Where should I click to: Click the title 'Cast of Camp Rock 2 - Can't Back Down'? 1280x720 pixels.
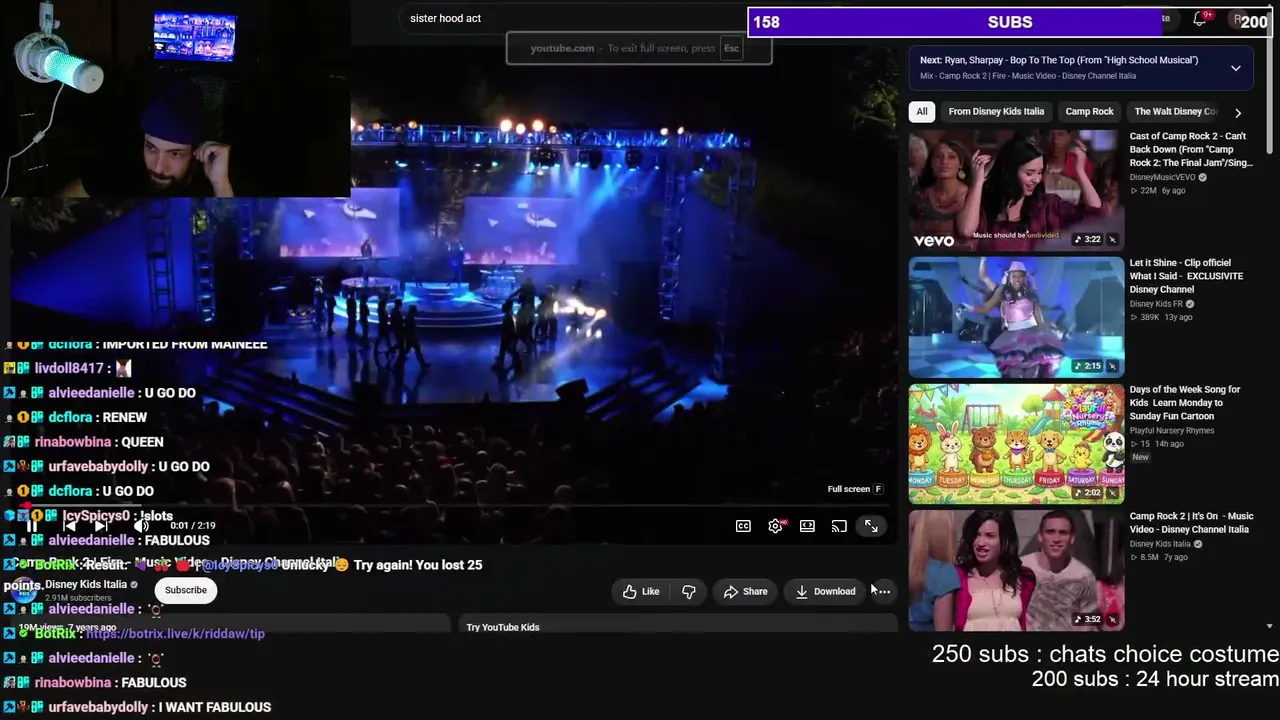click(x=1191, y=149)
